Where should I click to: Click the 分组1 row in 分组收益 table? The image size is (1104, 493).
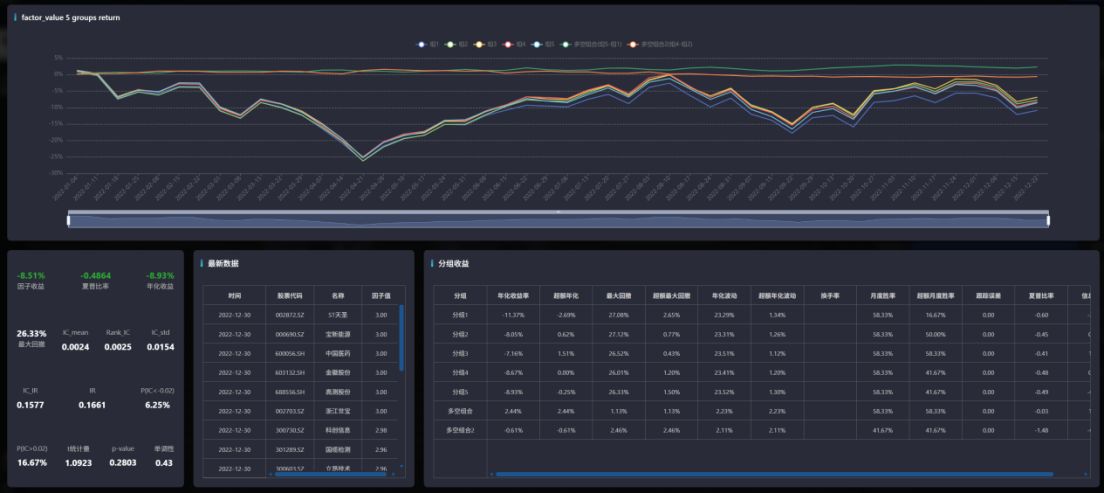460,314
